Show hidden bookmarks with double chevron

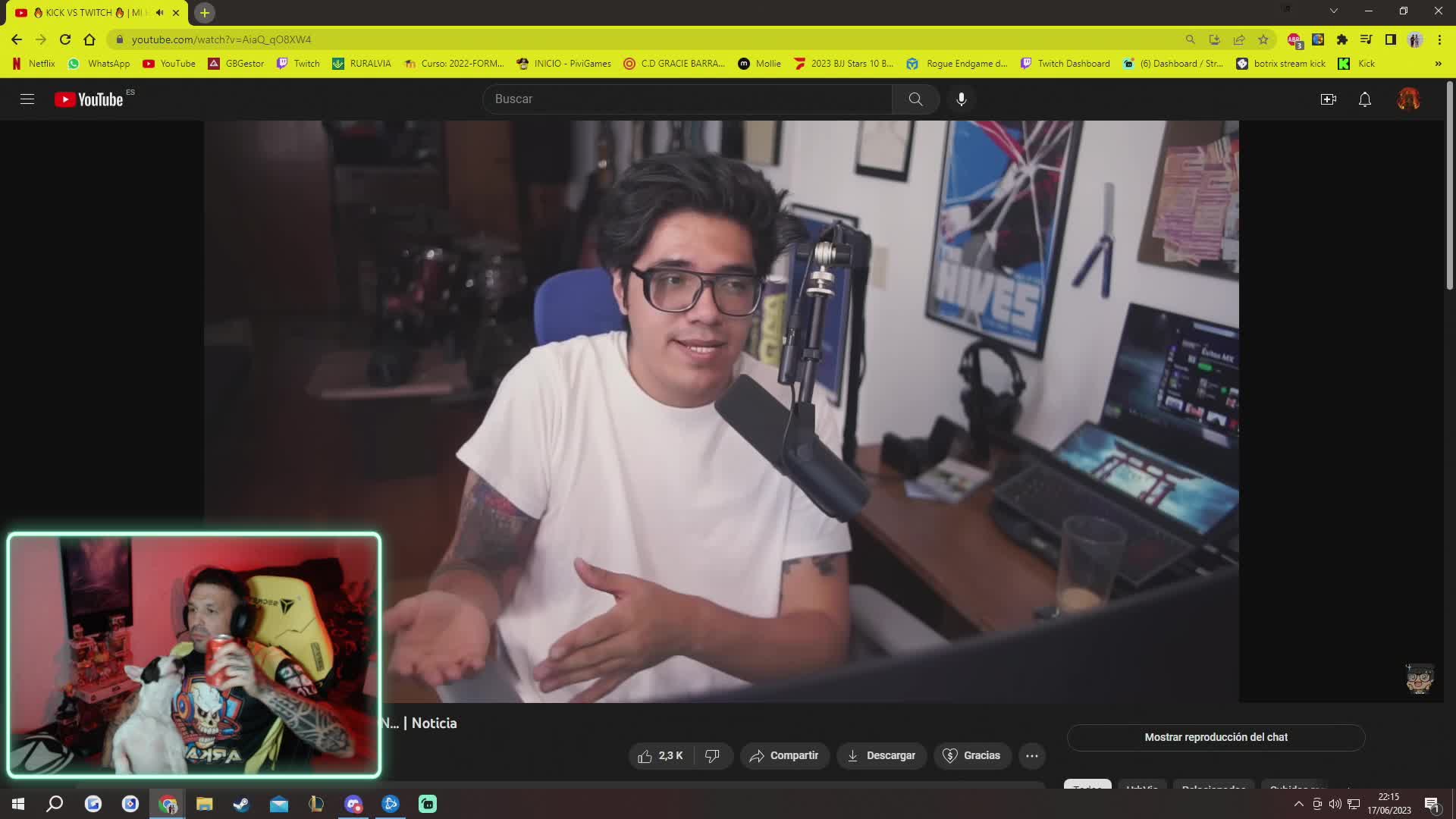coord(1438,64)
